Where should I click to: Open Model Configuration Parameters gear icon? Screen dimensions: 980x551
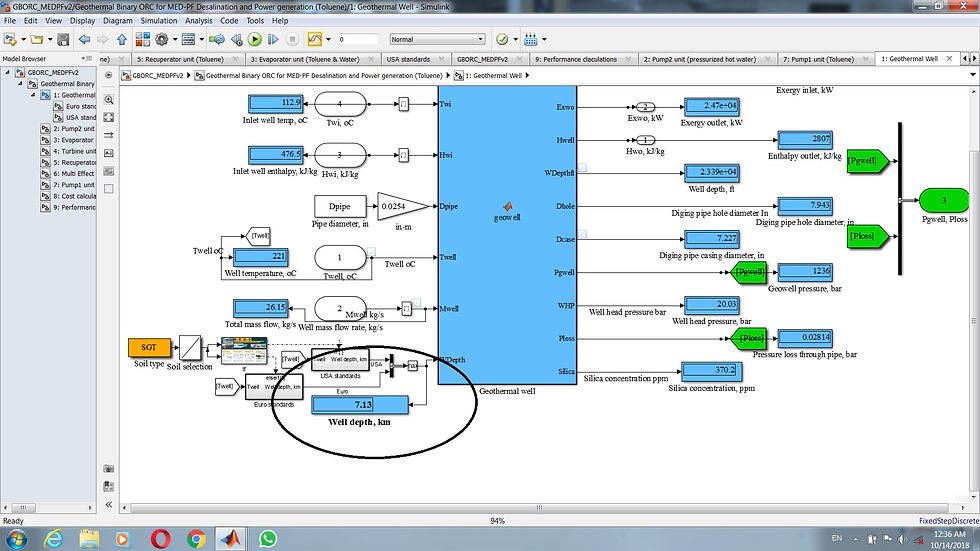coord(162,39)
